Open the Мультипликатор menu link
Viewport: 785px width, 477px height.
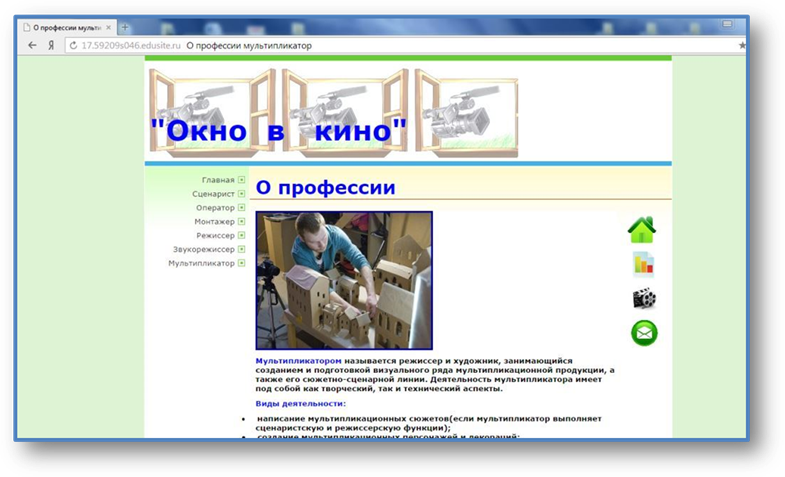pyautogui.click(x=201, y=263)
